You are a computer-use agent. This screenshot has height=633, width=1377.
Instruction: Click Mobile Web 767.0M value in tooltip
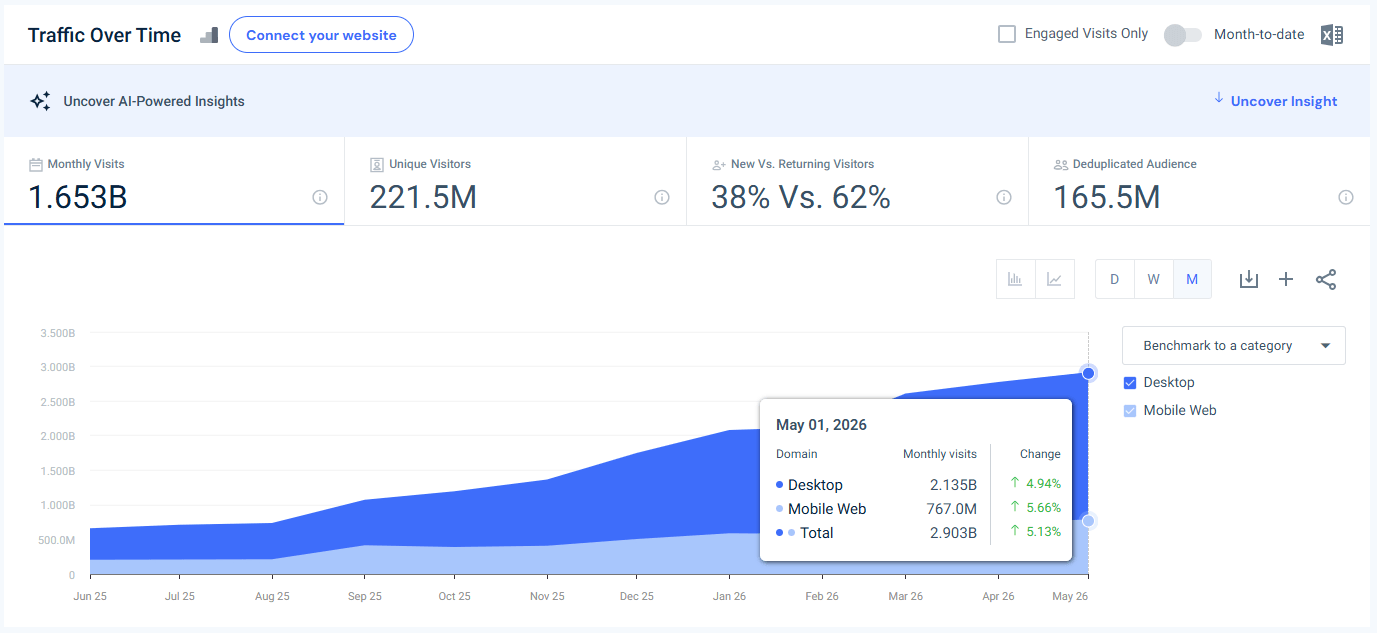[x=950, y=509]
